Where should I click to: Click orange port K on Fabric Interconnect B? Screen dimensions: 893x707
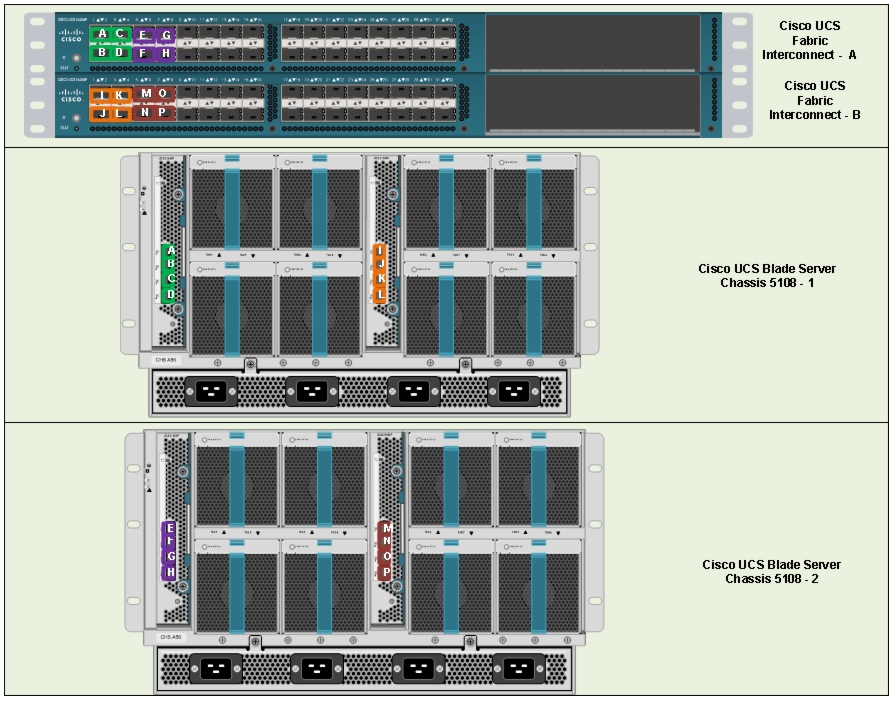120,95
